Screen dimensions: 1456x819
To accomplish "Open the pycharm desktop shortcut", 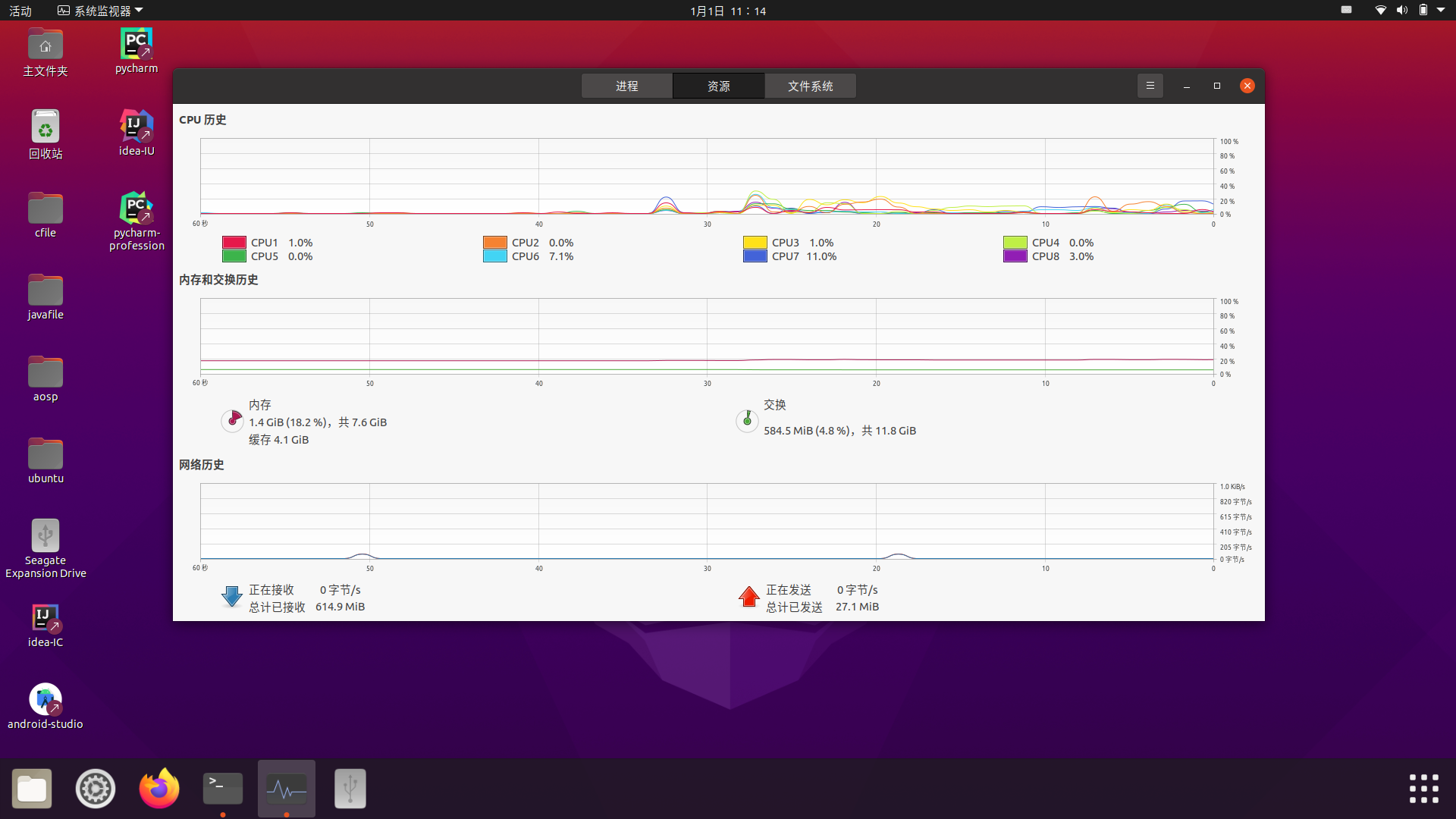I will click(x=136, y=43).
